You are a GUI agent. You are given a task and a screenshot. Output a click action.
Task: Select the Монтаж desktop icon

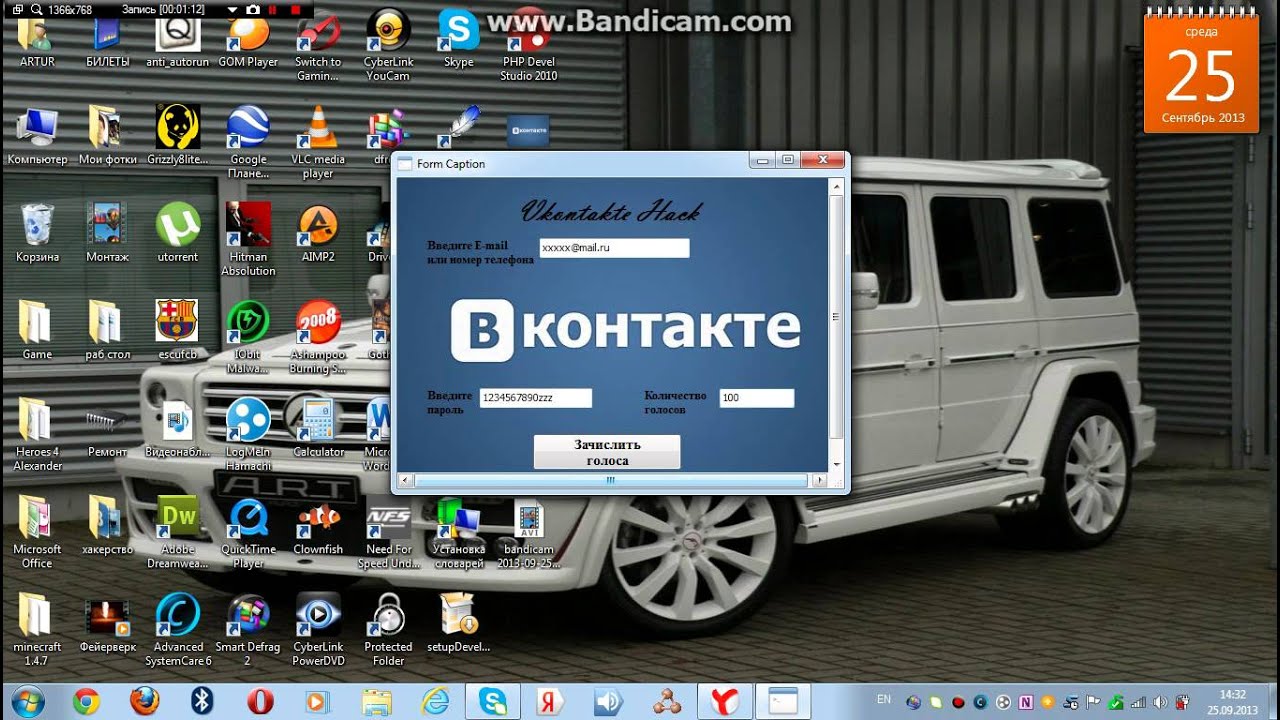(108, 233)
